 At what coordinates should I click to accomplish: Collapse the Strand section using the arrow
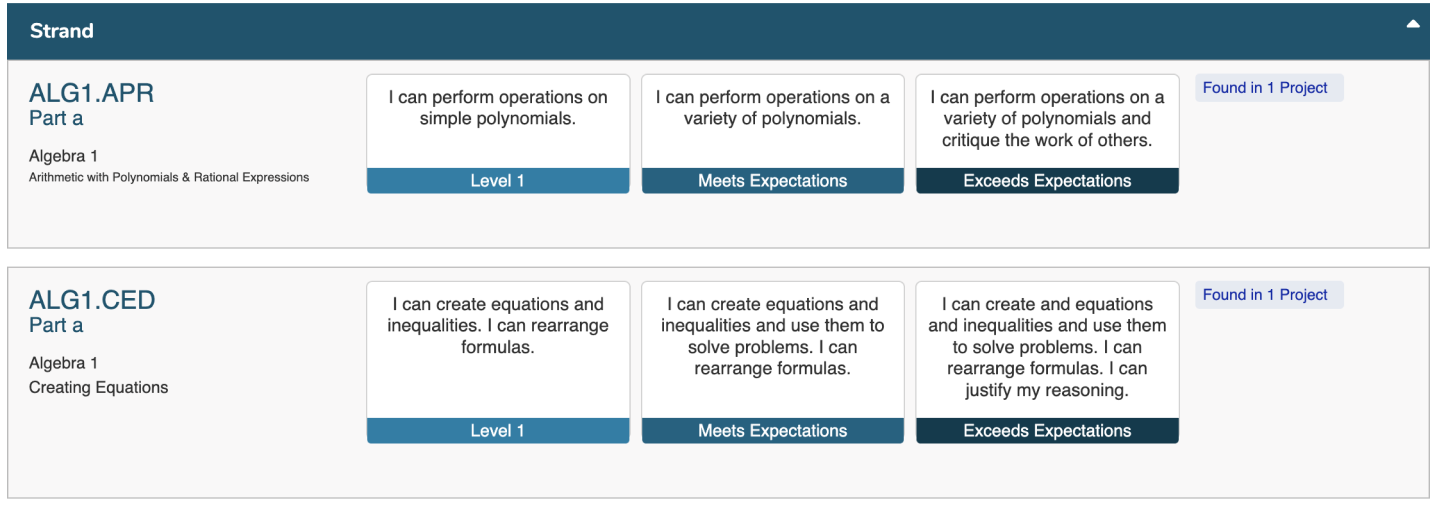pyautogui.click(x=1412, y=24)
